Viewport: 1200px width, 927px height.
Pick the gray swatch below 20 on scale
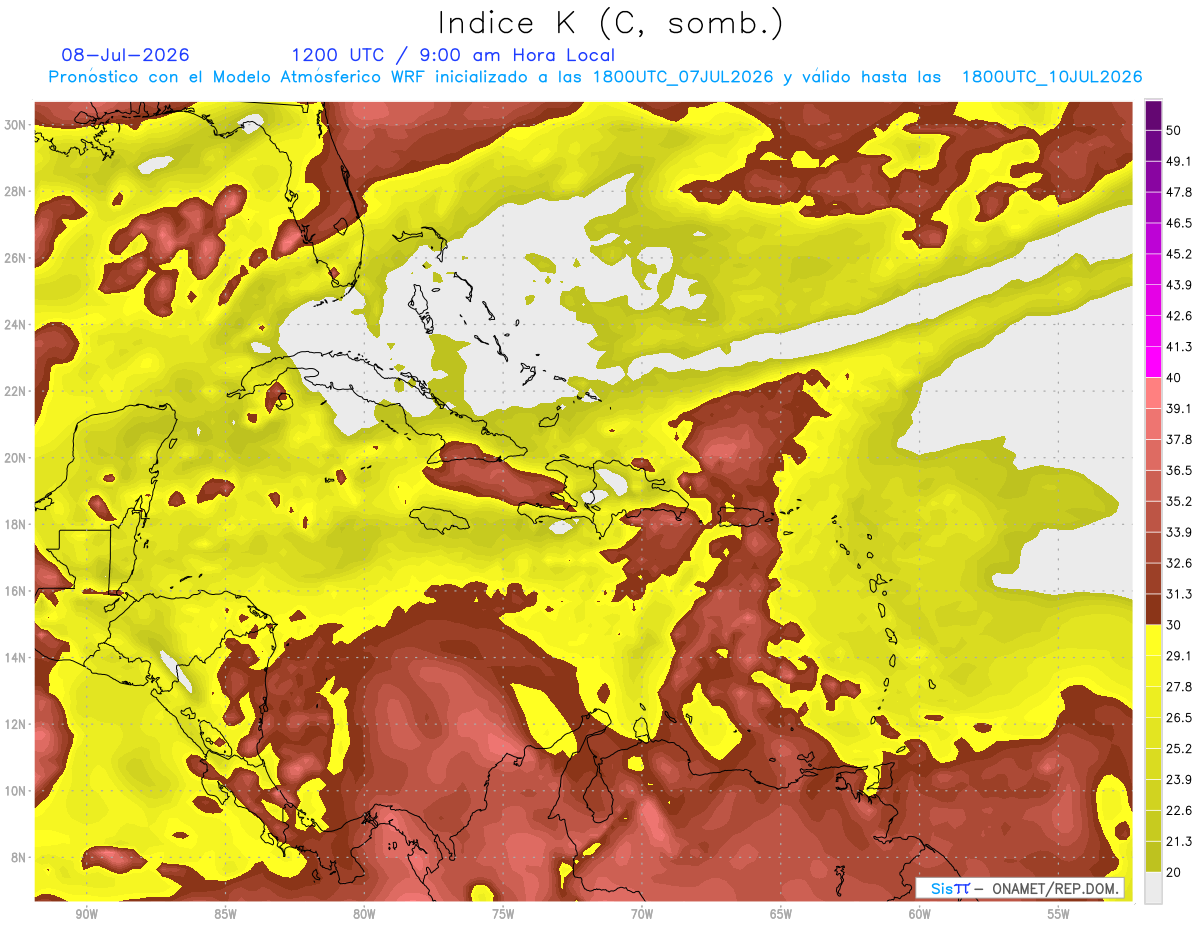(x=1153, y=888)
